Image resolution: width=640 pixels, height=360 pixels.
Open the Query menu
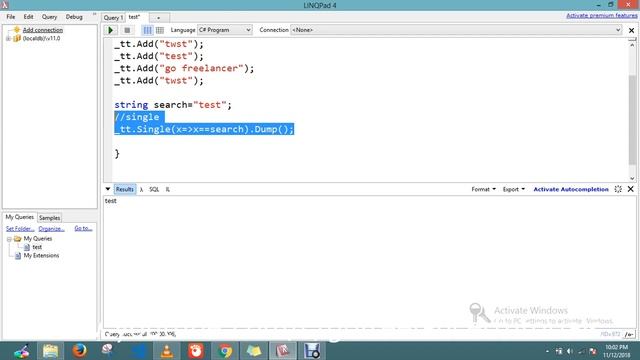49,17
